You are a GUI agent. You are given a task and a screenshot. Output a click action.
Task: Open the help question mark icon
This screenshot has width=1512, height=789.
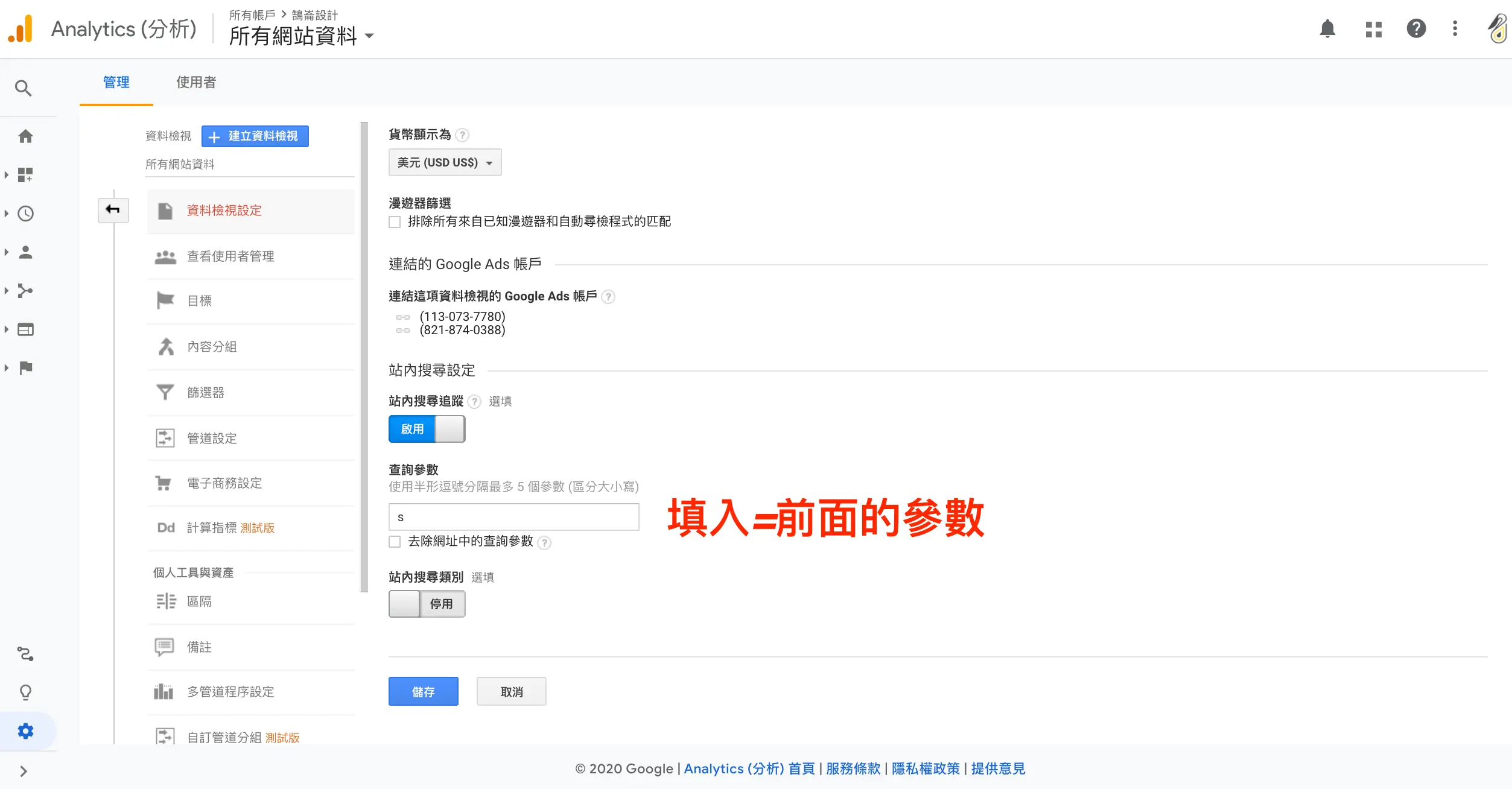coord(1416,28)
